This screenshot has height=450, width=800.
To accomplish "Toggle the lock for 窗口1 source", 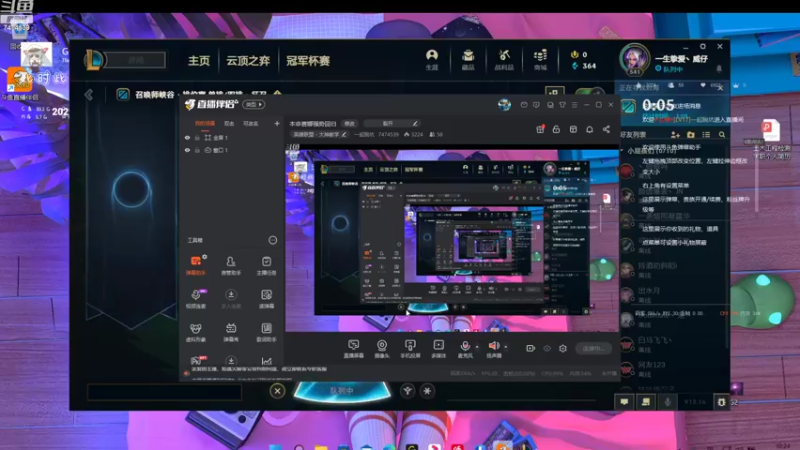I will tap(197, 151).
